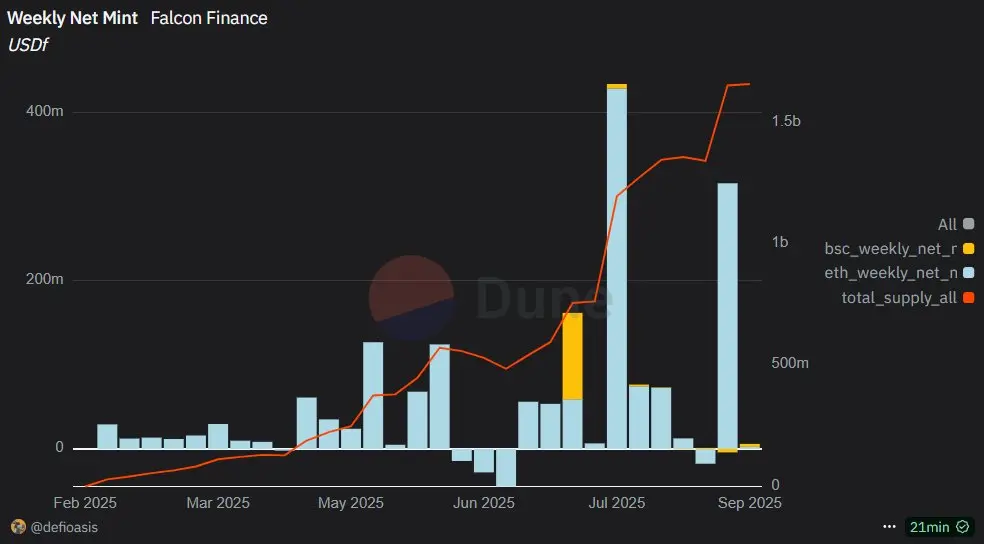Image resolution: width=984 pixels, height=544 pixels.
Task: Click the 200m left axis label
Action: (x=45, y=279)
